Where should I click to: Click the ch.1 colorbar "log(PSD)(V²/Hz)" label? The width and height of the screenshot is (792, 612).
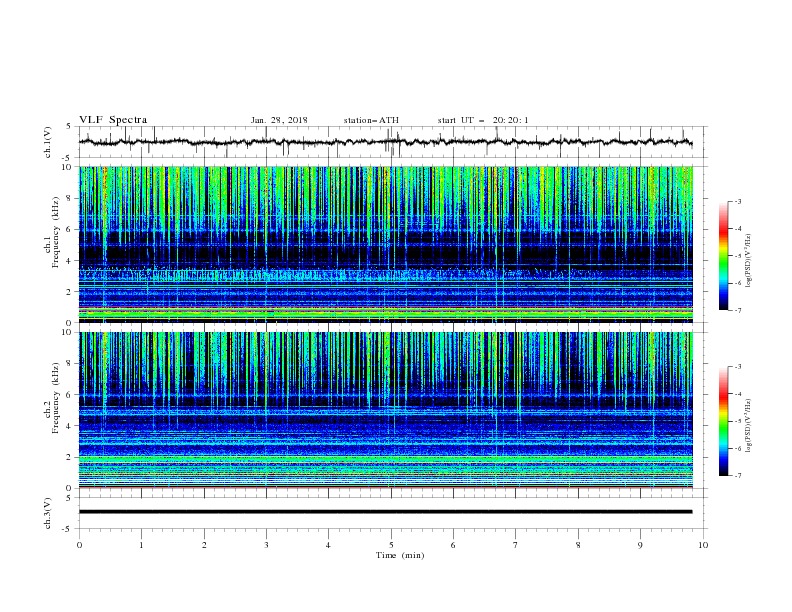[748, 261]
